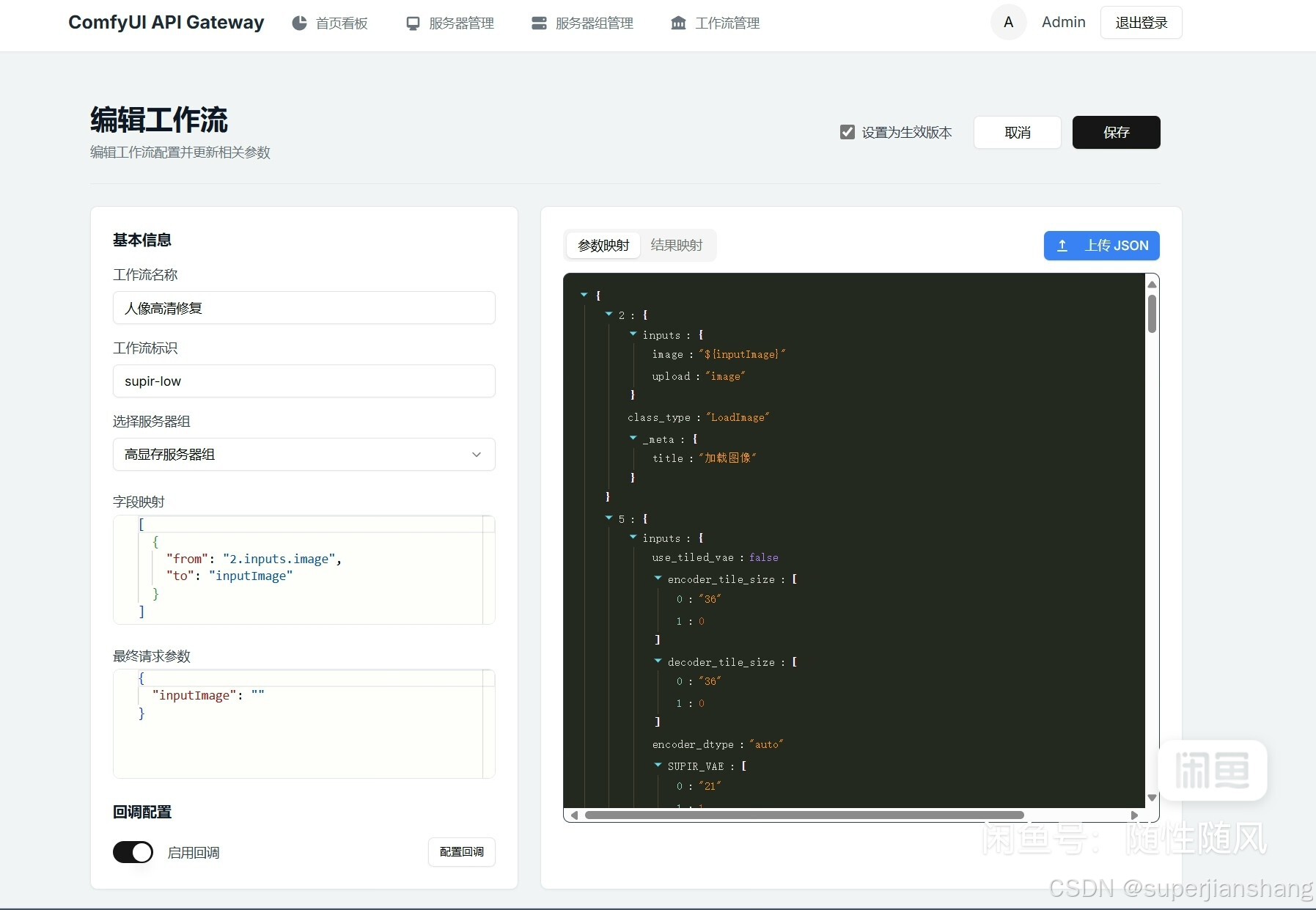The height and width of the screenshot is (910, 1316).
Task: Click the JSON viewer scroll right arrow
Action: (1135, 815)
